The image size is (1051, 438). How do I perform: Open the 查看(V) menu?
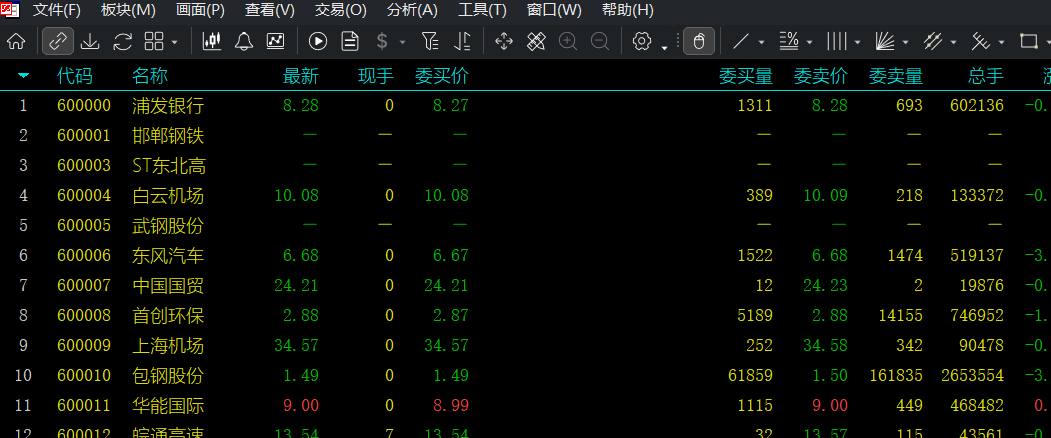click(x=270, y=10)
